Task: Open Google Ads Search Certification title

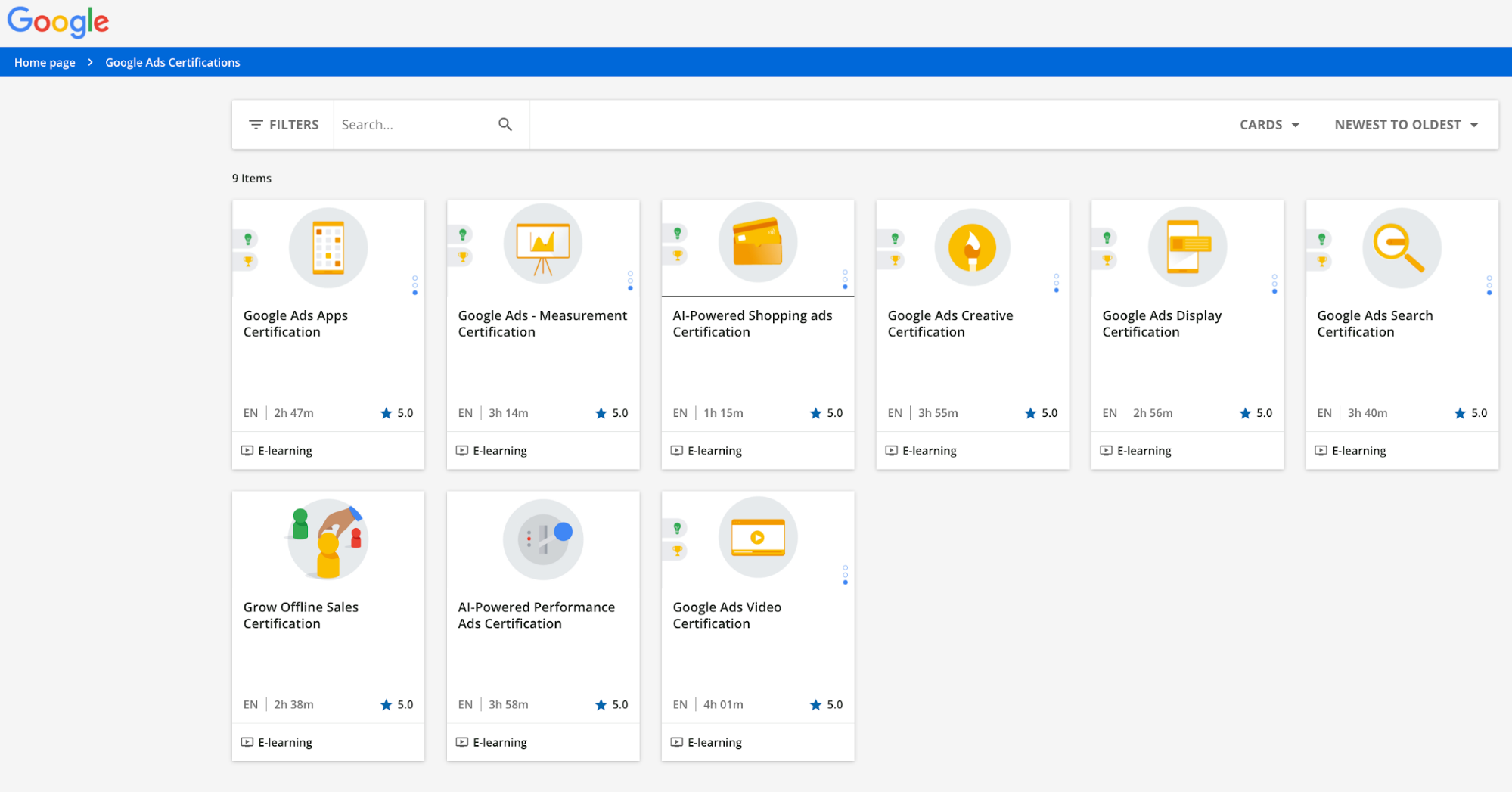Action: (x=1374, y=324)
